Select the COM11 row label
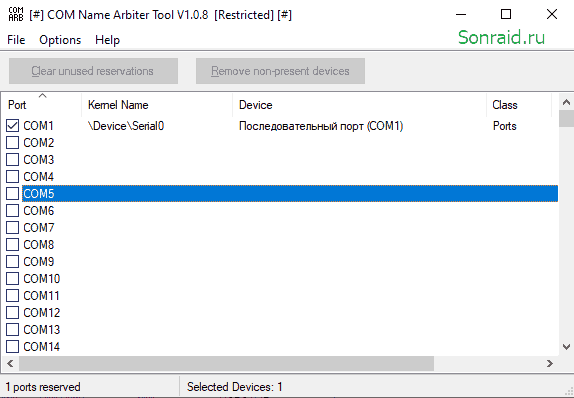574x398 pixels. pyautogui.click(x=41, y=295)
